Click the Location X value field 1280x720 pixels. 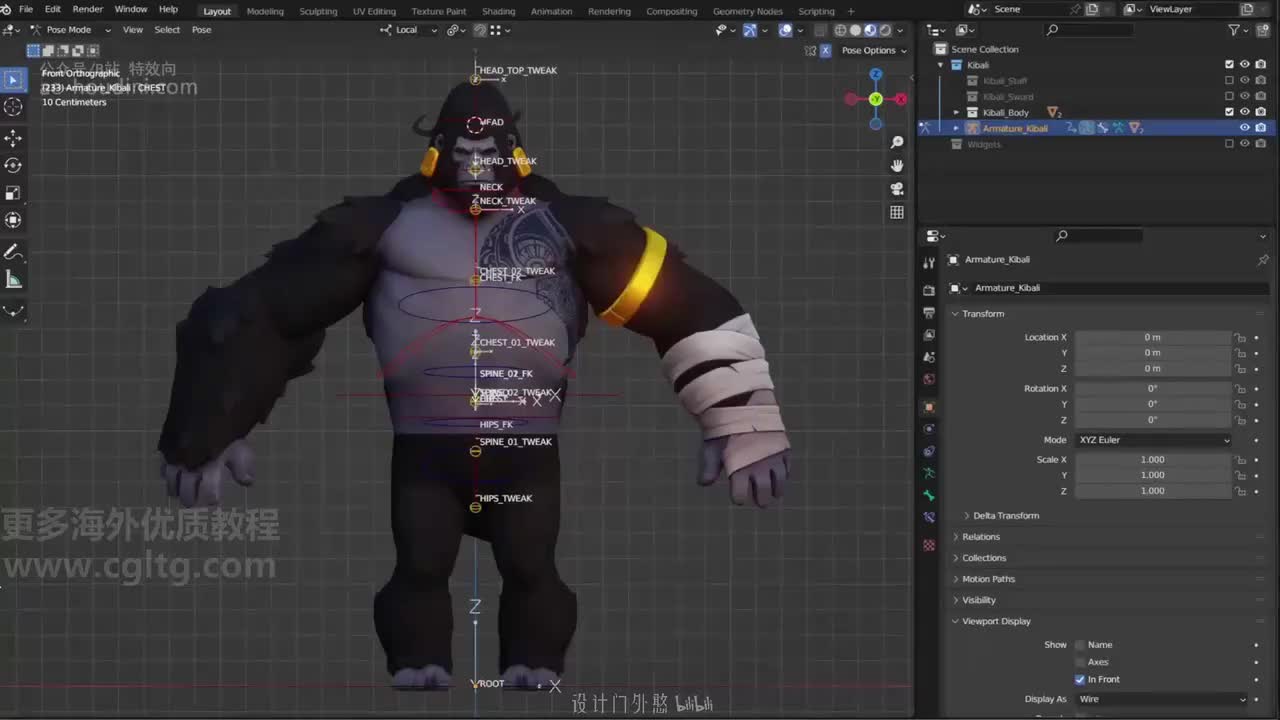1153,338
